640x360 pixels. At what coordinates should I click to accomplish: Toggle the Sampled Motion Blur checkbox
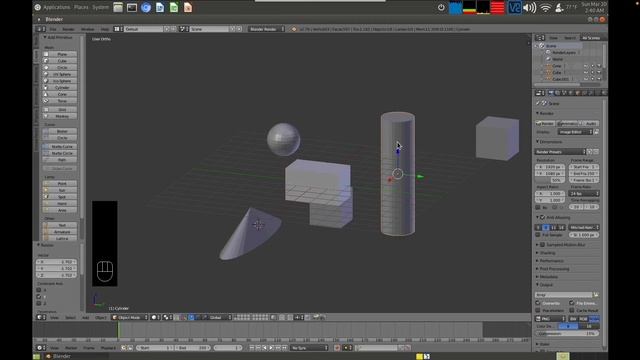[x=542, y=244]
